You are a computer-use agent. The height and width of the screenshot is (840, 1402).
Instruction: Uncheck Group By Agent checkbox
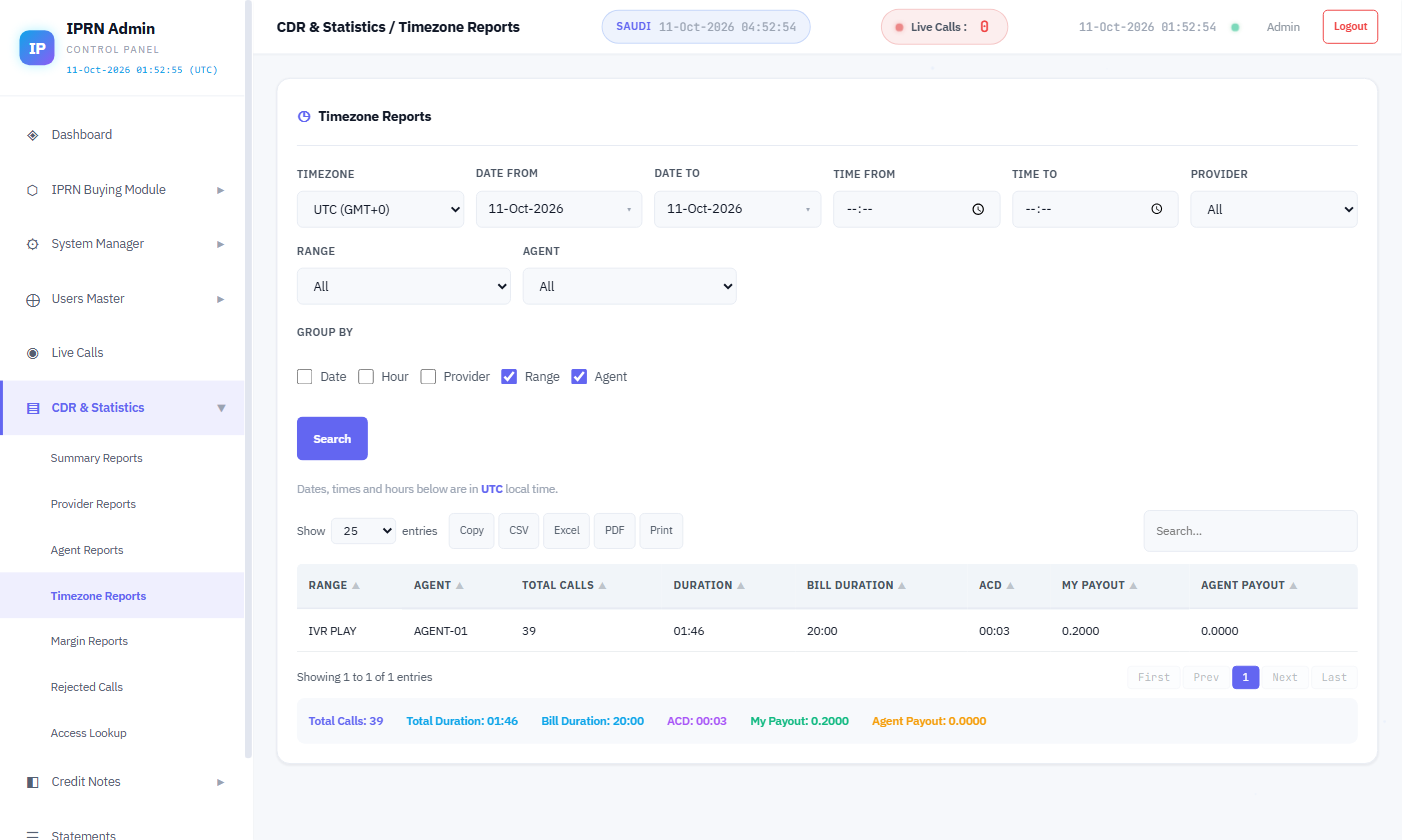(x=579, y=377)
